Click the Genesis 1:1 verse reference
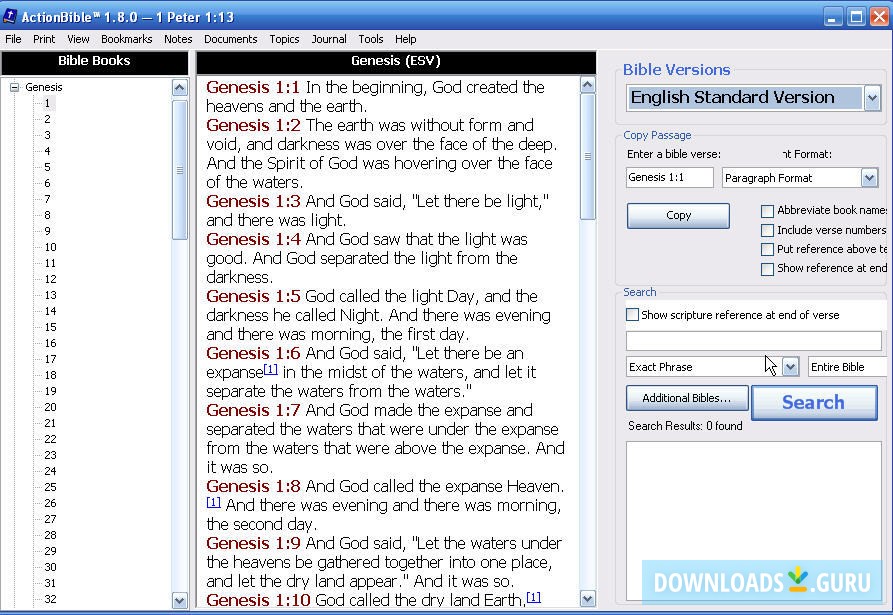This screenshot has width=893, height=615. point(253,87)
